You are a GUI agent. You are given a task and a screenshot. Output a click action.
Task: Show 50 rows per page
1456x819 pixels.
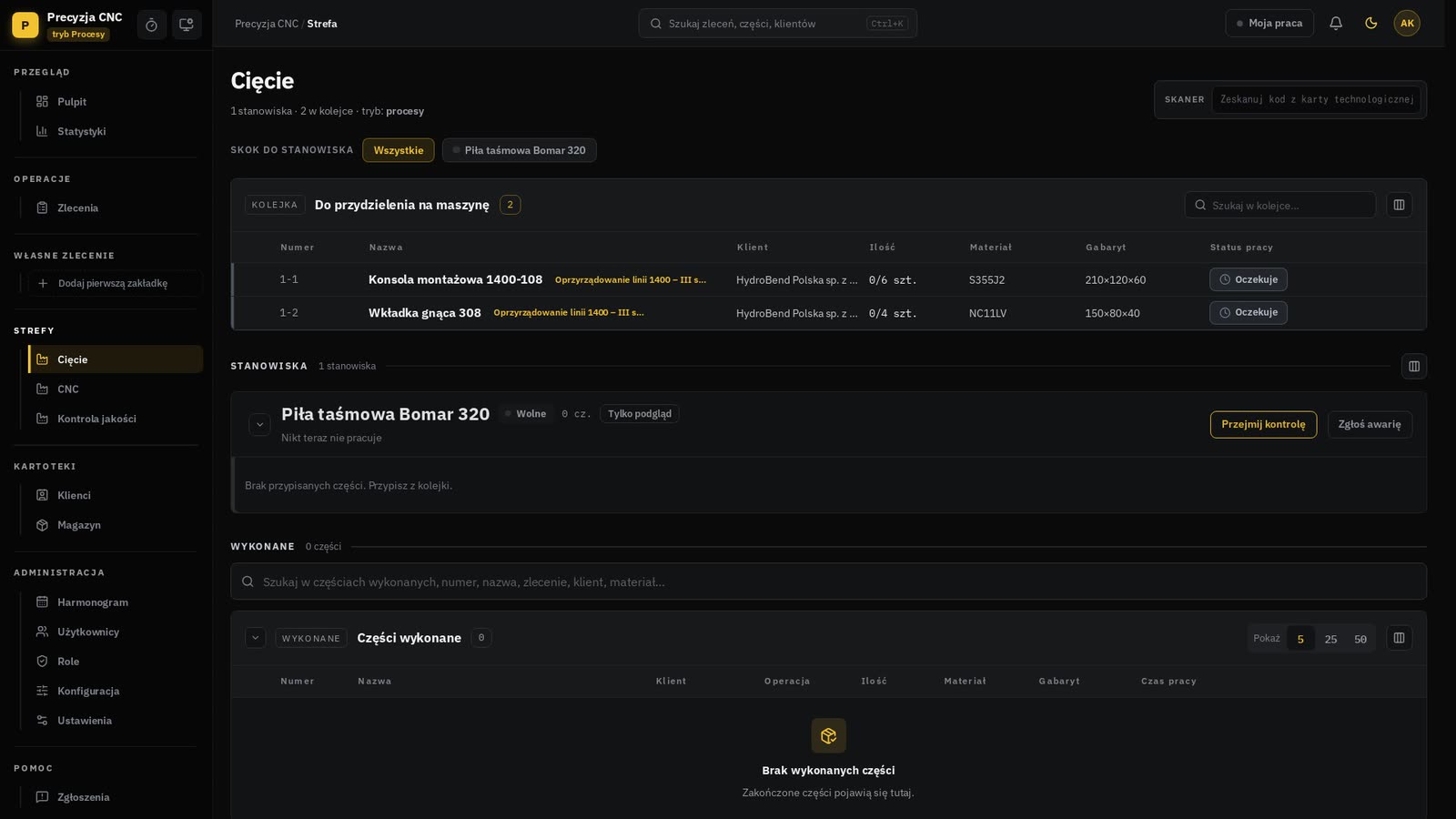point(1360,639)
